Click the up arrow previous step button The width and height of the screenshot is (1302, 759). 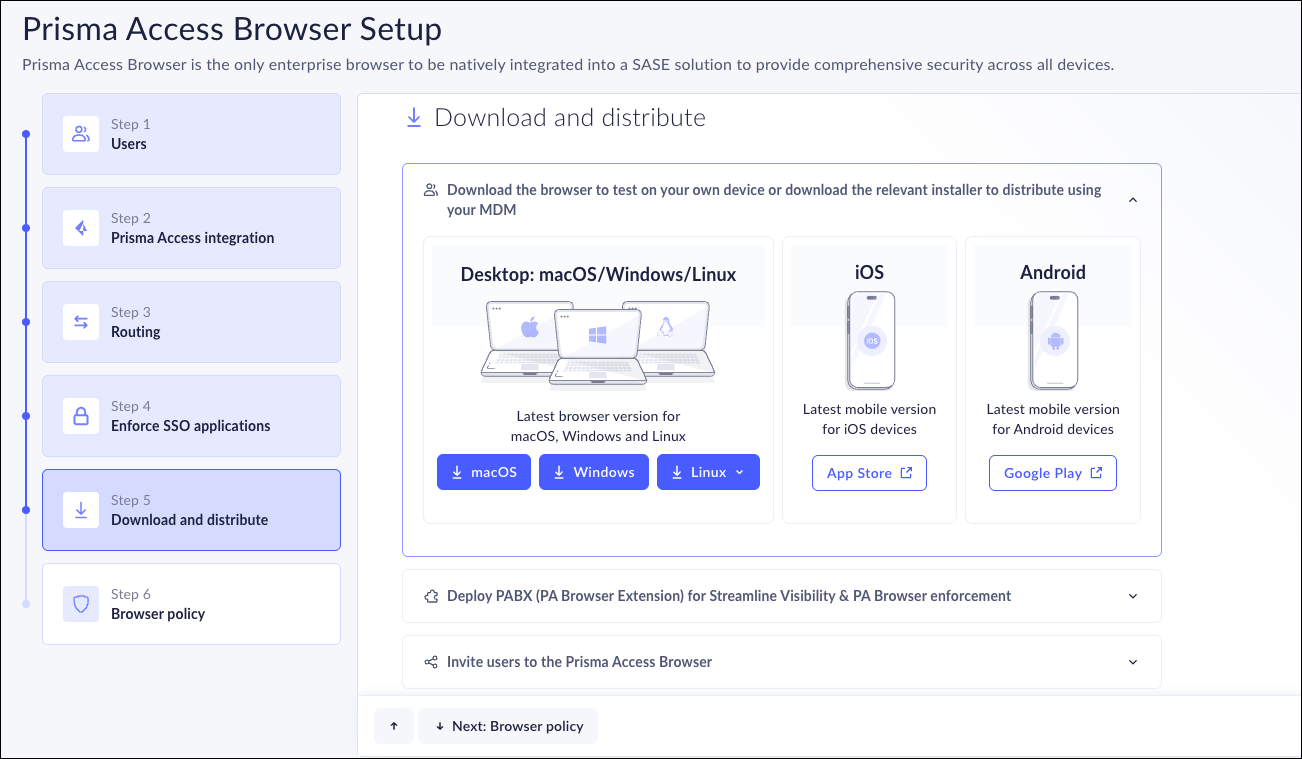pos(394,726)
